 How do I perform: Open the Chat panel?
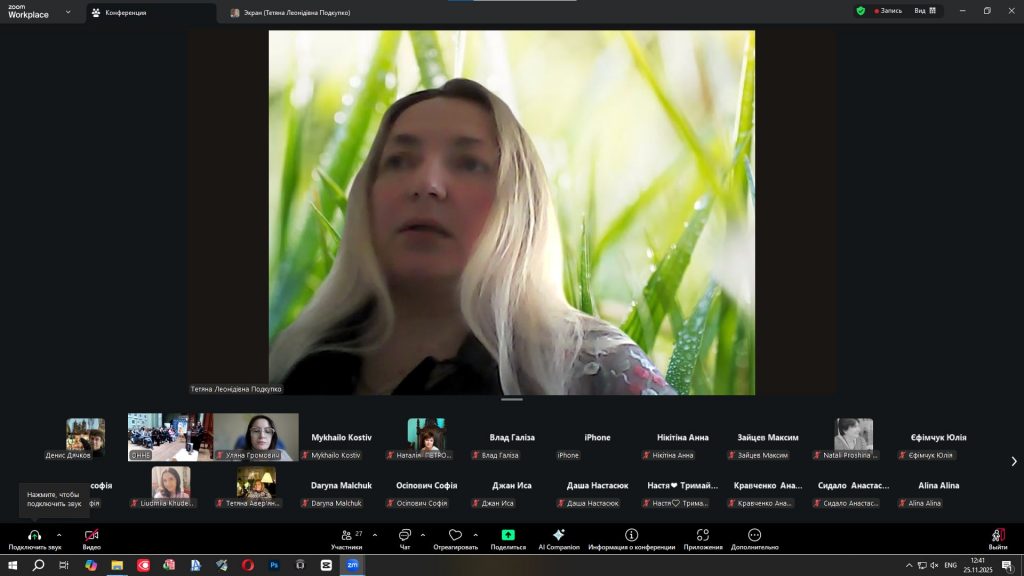click(x=405, y=536)
